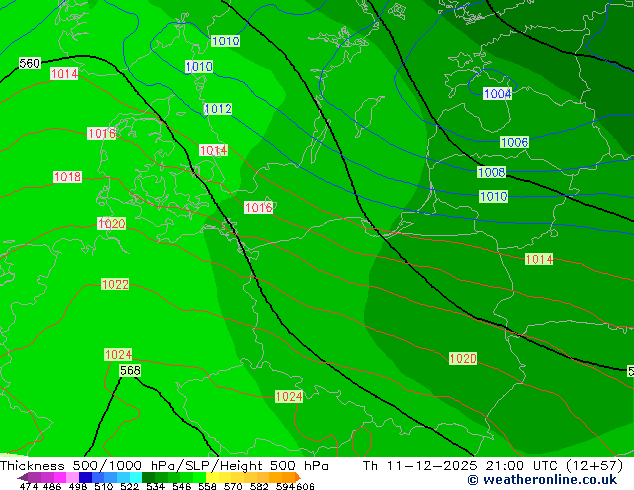Viewport: 634px width, 490px height.
Task: Click the blue 1008 pressure label
Action: tap(491, 172)
